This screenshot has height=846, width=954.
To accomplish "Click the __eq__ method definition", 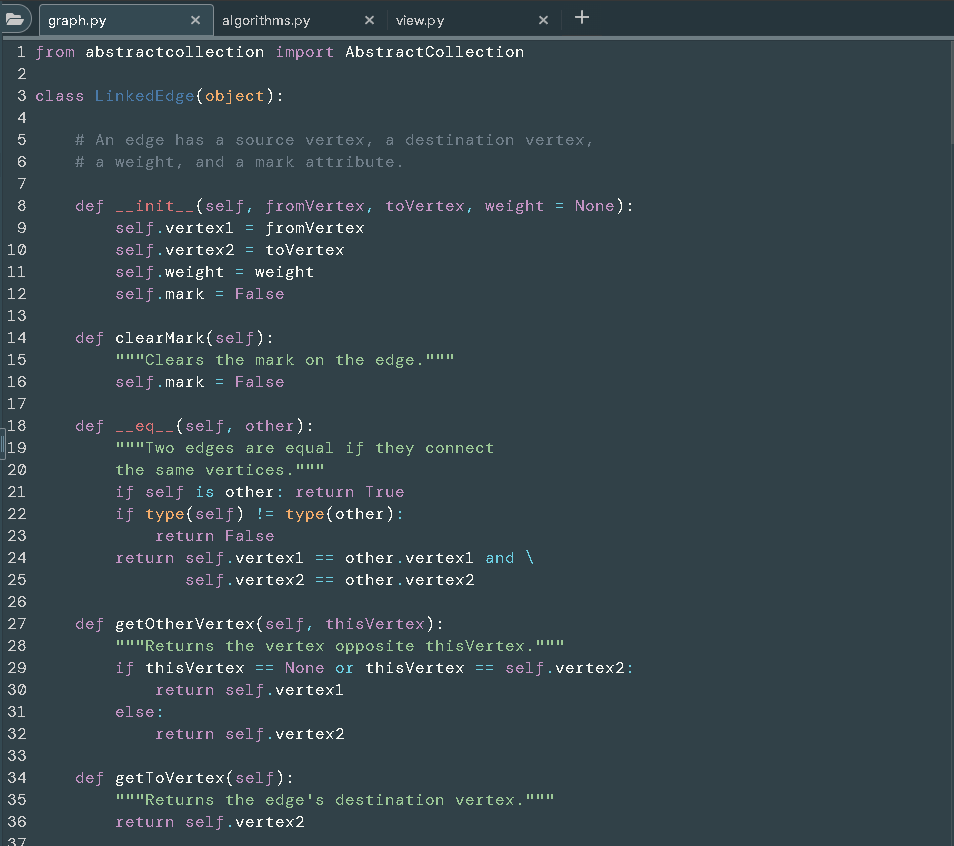I will coord(145,425).
